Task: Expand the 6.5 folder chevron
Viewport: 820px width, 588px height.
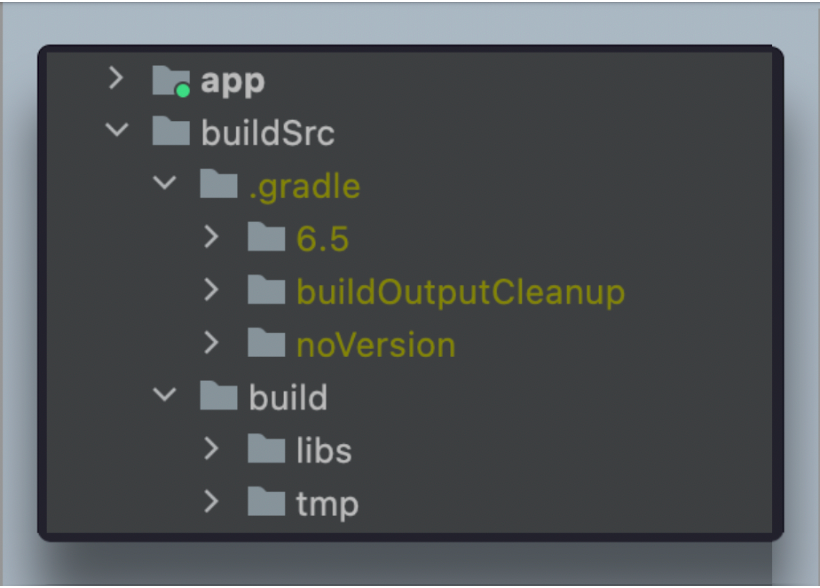Action: (211, 237)
